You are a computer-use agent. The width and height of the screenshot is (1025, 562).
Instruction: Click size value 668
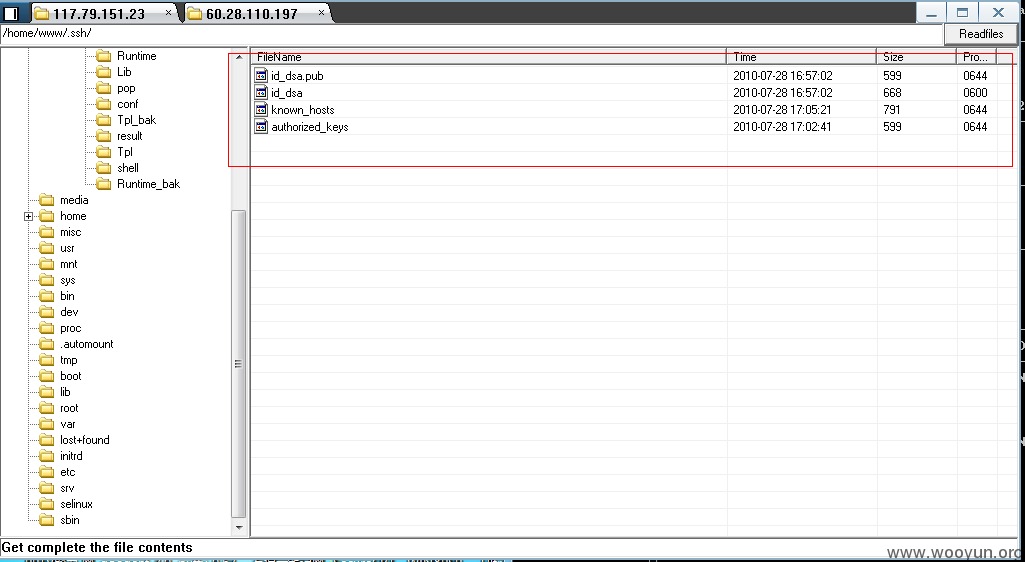coord(892,93)
